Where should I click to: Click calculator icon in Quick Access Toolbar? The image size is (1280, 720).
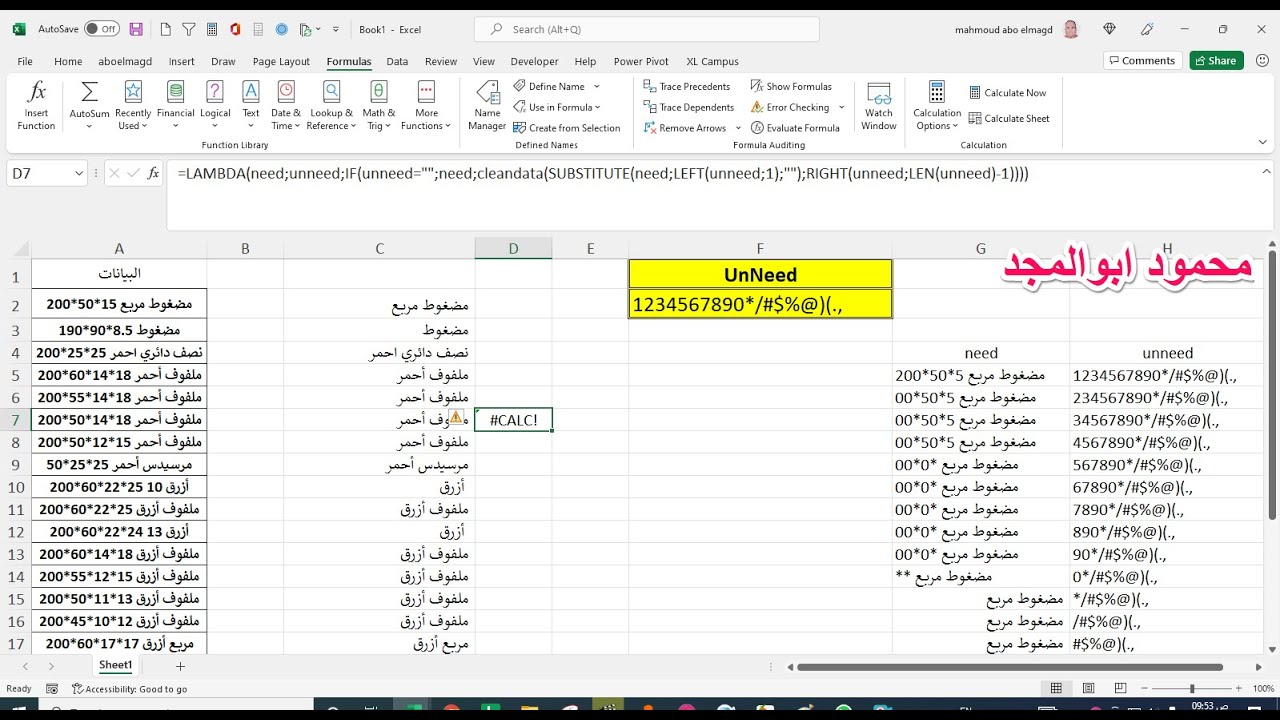213,29
